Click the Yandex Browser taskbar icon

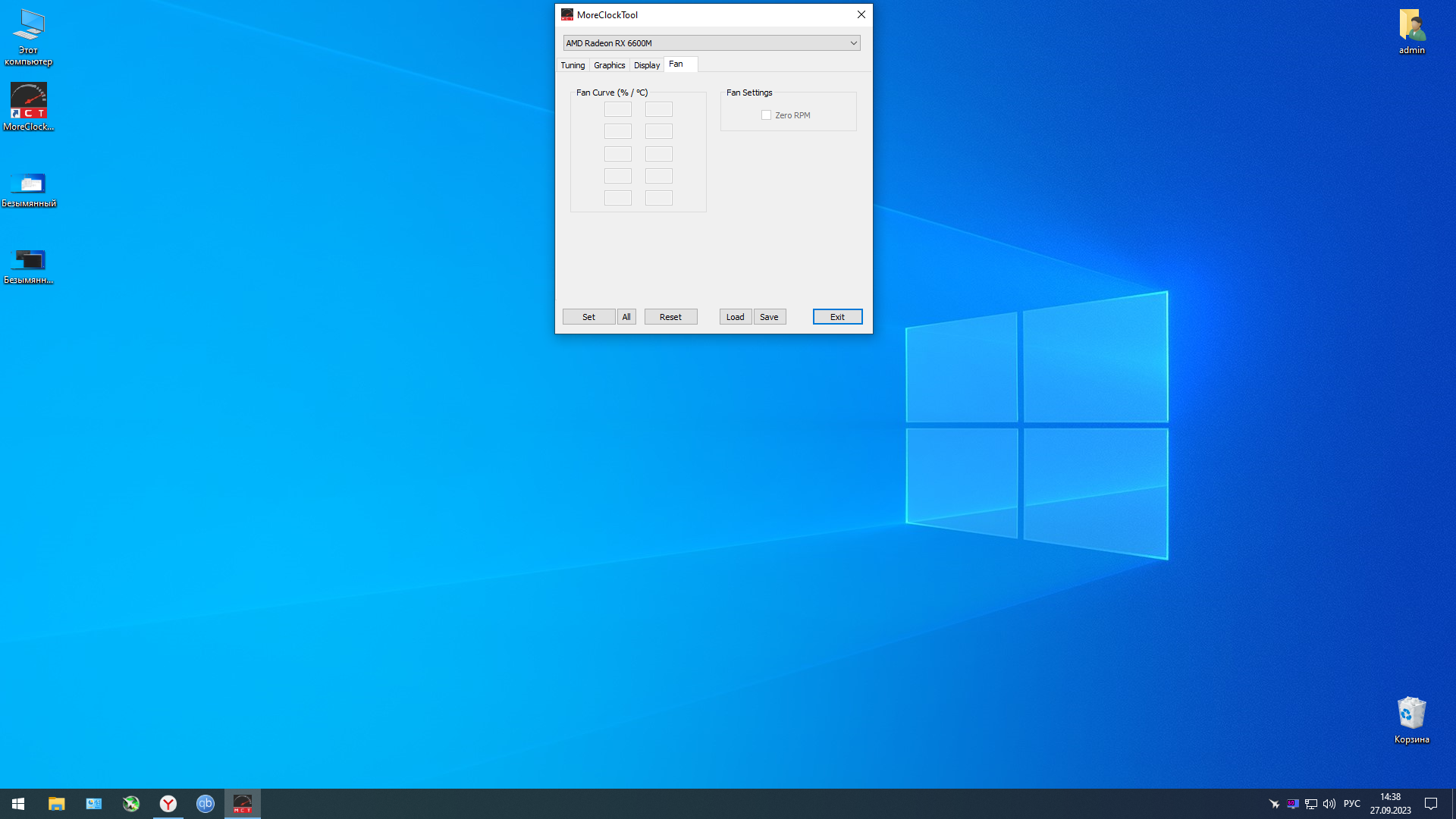pyautogui.click(x=168, y=804)
